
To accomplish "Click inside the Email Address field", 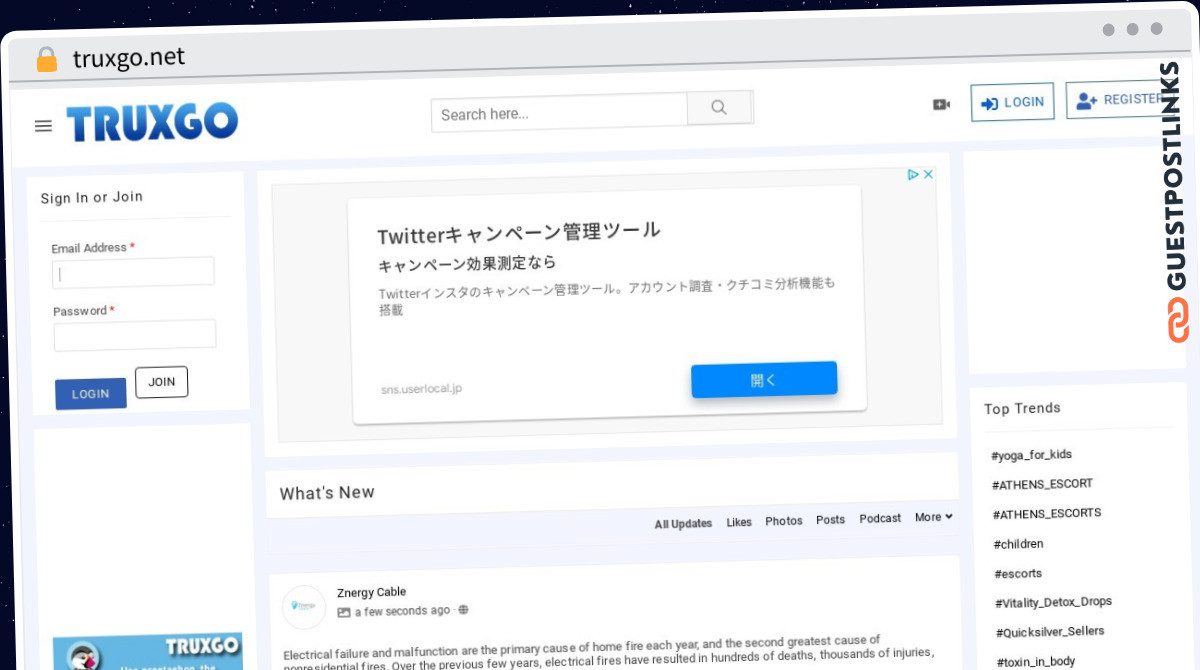I will tap(133, 272).
